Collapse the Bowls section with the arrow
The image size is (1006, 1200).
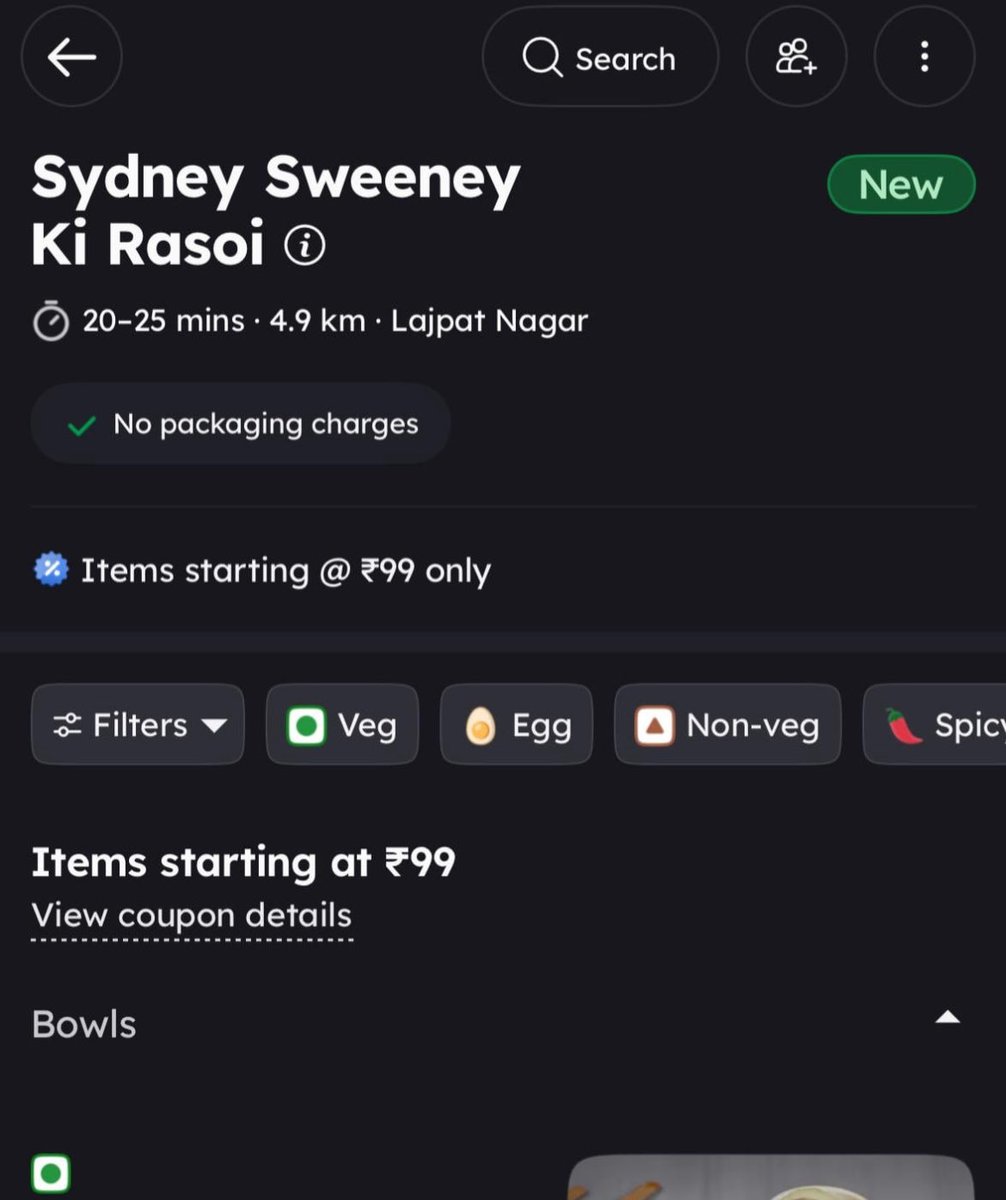pos(947,1018)
